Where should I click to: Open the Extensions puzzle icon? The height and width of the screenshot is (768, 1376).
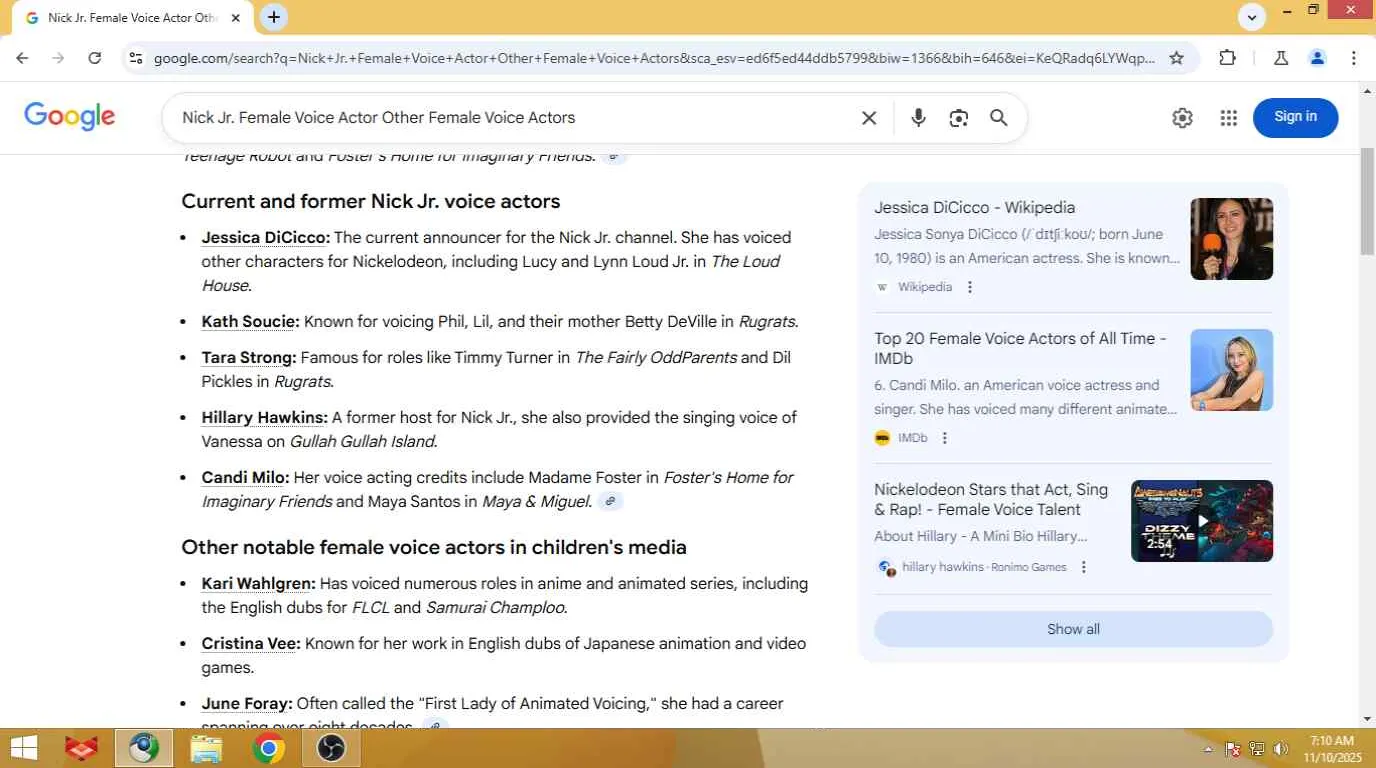coord(1228,58)
